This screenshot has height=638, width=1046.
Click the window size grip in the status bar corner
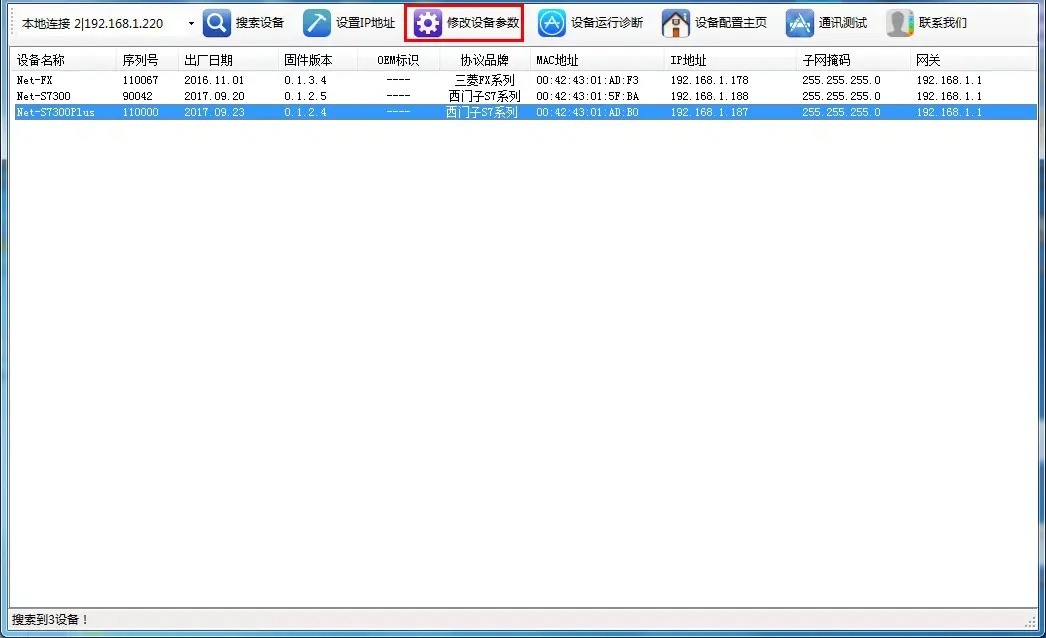point(1030,621)
